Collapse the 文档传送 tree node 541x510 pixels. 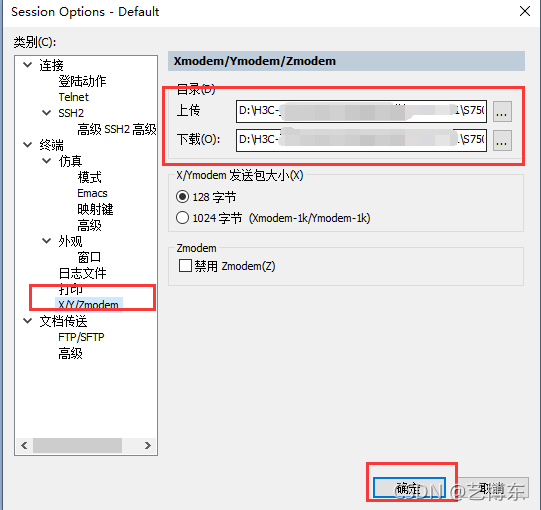[x=28, y=321]
